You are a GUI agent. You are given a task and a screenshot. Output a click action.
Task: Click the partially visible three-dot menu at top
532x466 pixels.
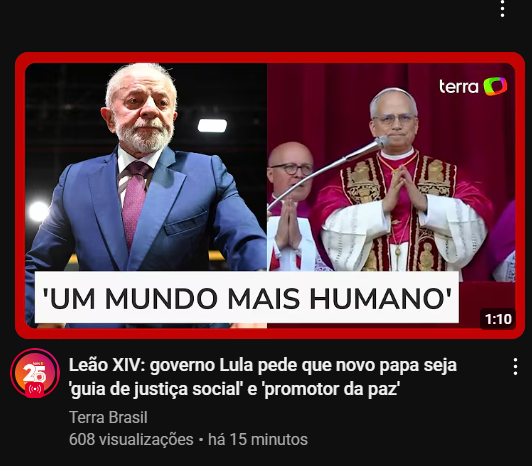coord(503,8)
